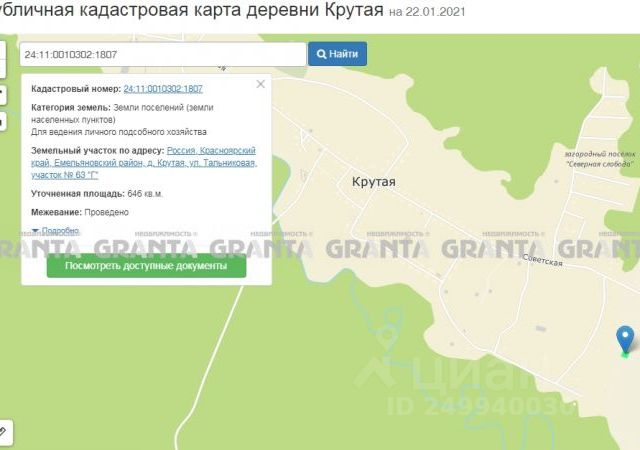640x450 pixels.
Task: Close the cadastral info popup
Action: coord(261,84)
